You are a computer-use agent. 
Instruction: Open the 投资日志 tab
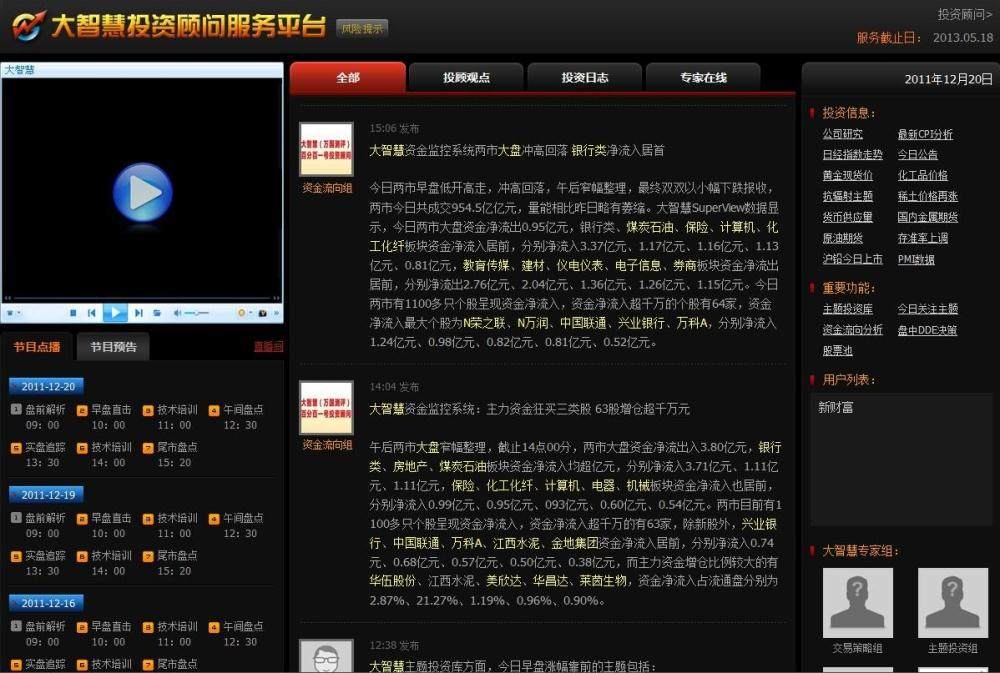pyautogui.click(x=585, y=77)
